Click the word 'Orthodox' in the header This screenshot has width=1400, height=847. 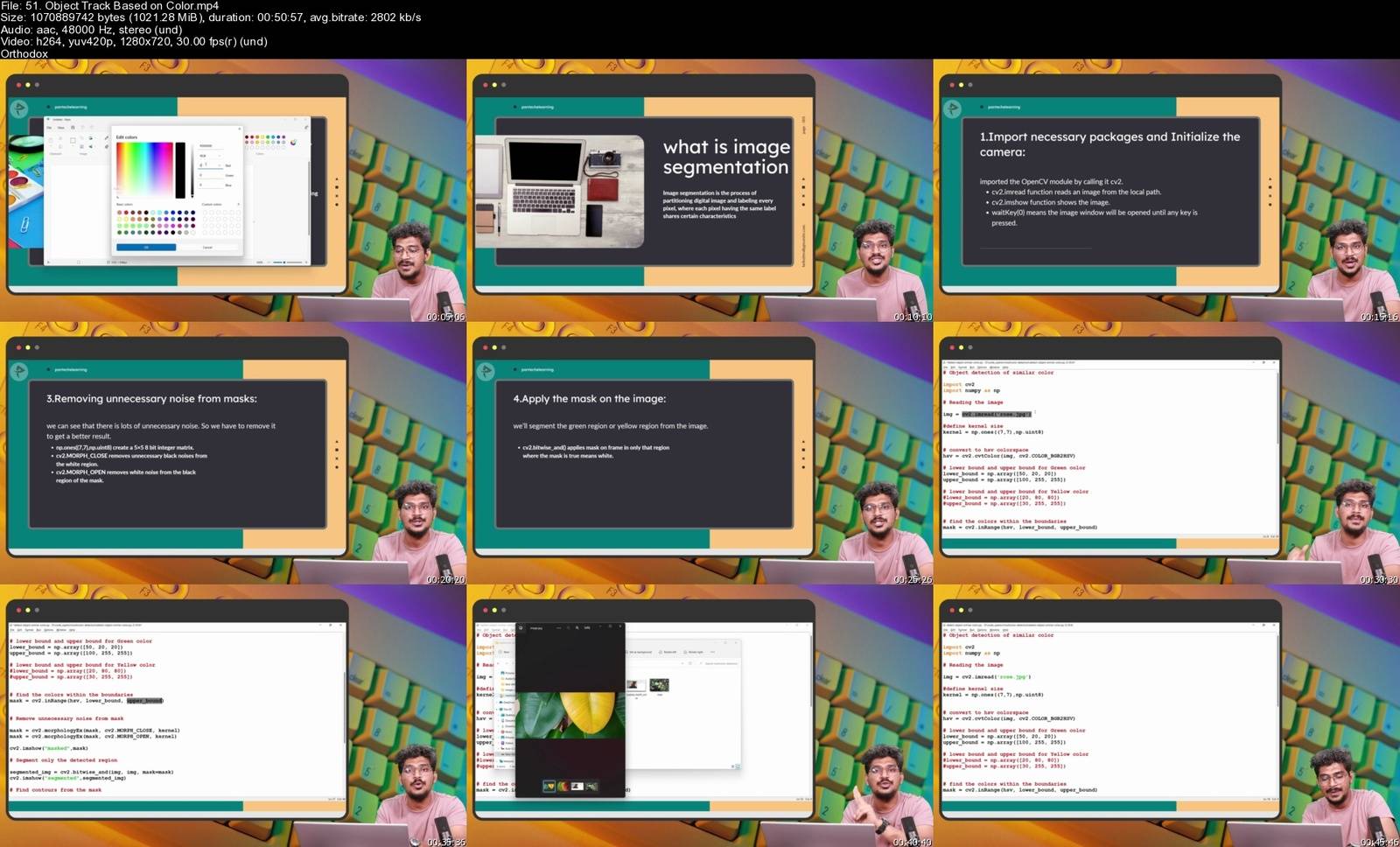click(x=24, y=53)
